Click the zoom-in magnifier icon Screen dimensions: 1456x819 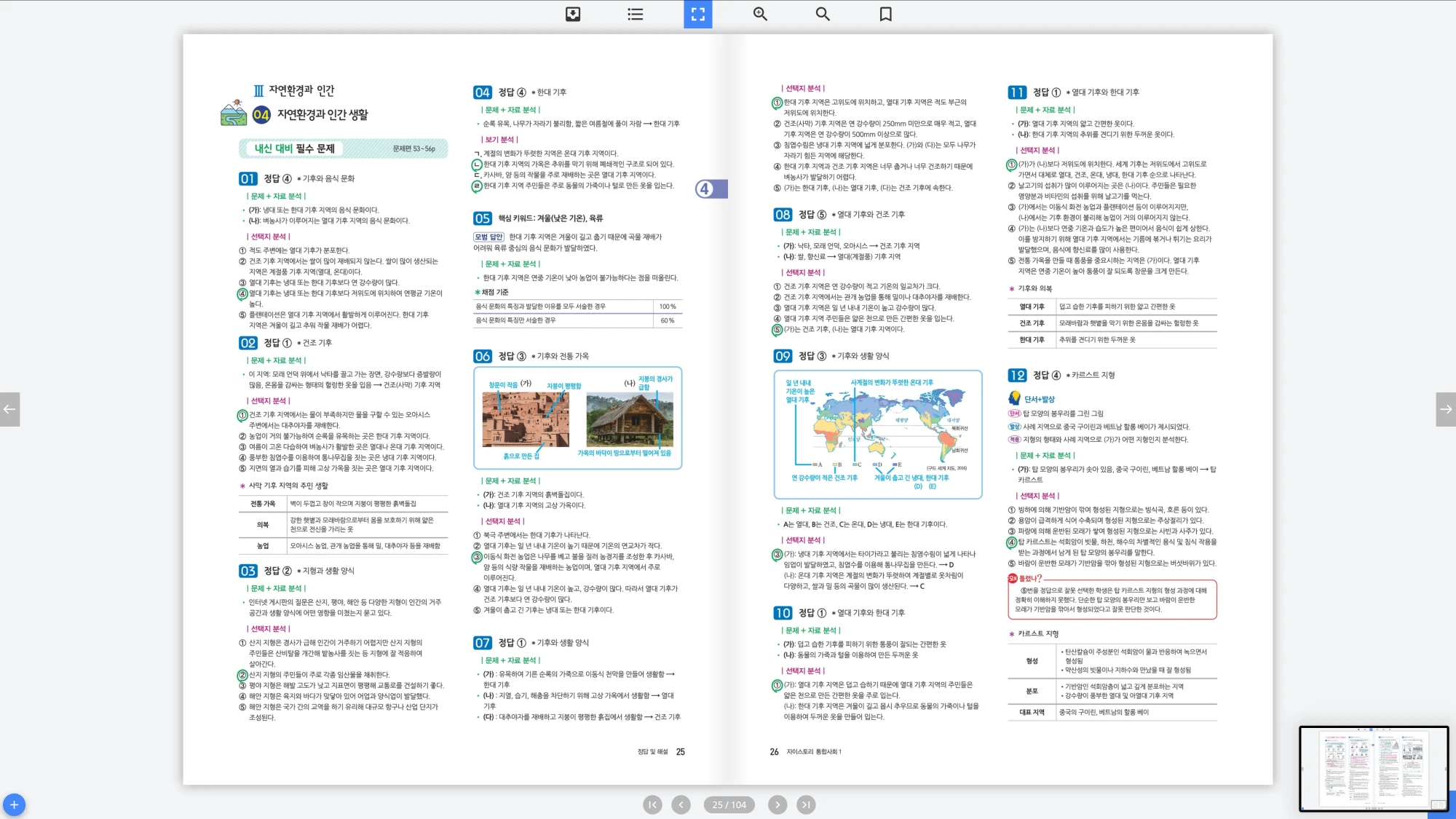click(x=760, y=14)
